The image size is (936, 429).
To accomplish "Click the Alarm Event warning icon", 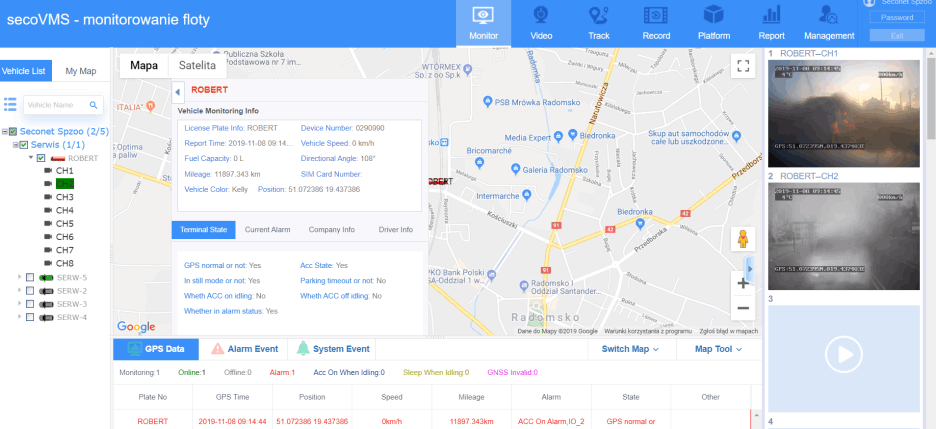I will (x=218, y=348).
